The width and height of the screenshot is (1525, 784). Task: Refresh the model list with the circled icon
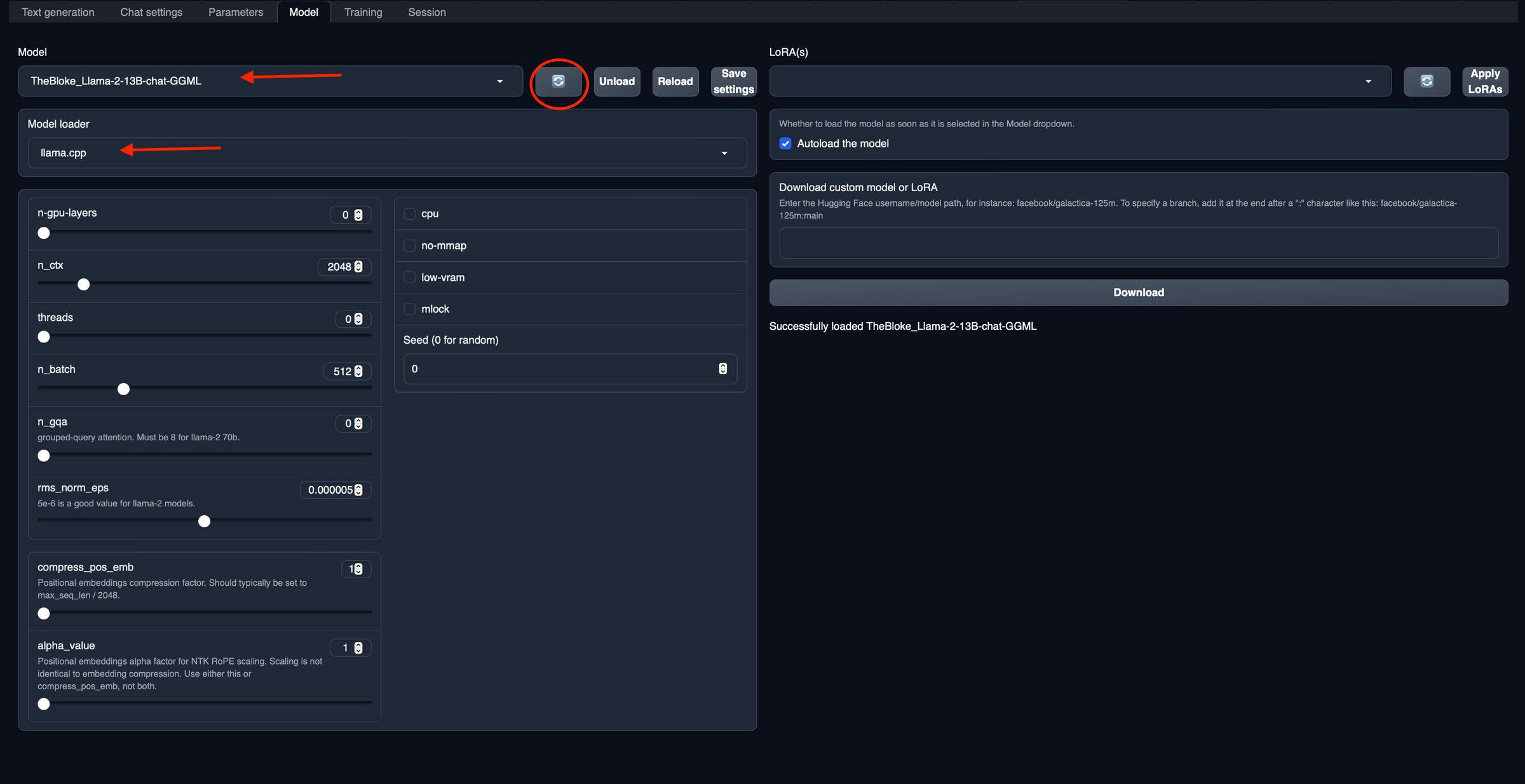(x=559, y=81)
